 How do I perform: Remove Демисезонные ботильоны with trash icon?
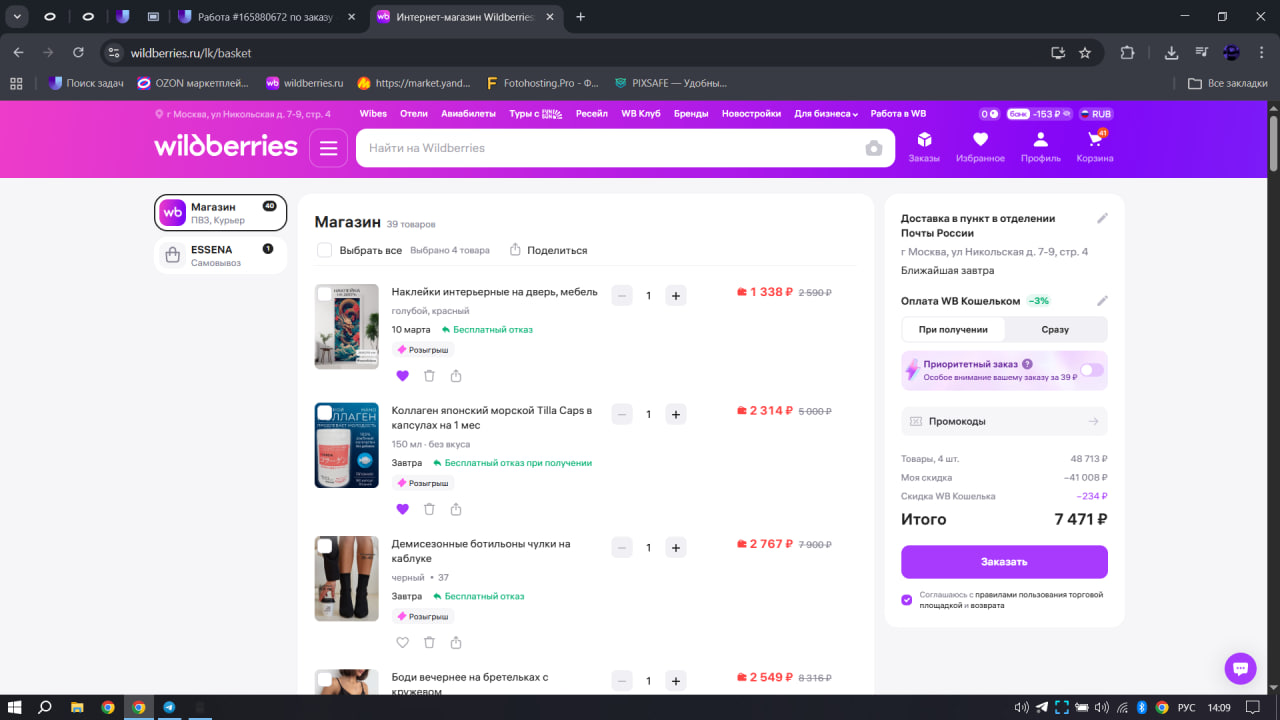(429, 643)
